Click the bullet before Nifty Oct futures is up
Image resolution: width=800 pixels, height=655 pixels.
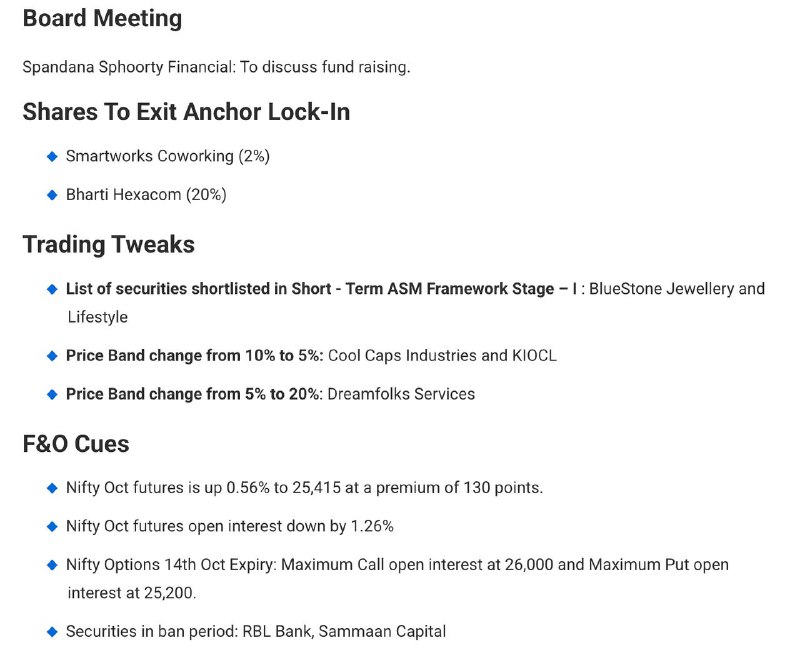click(52, 488)
